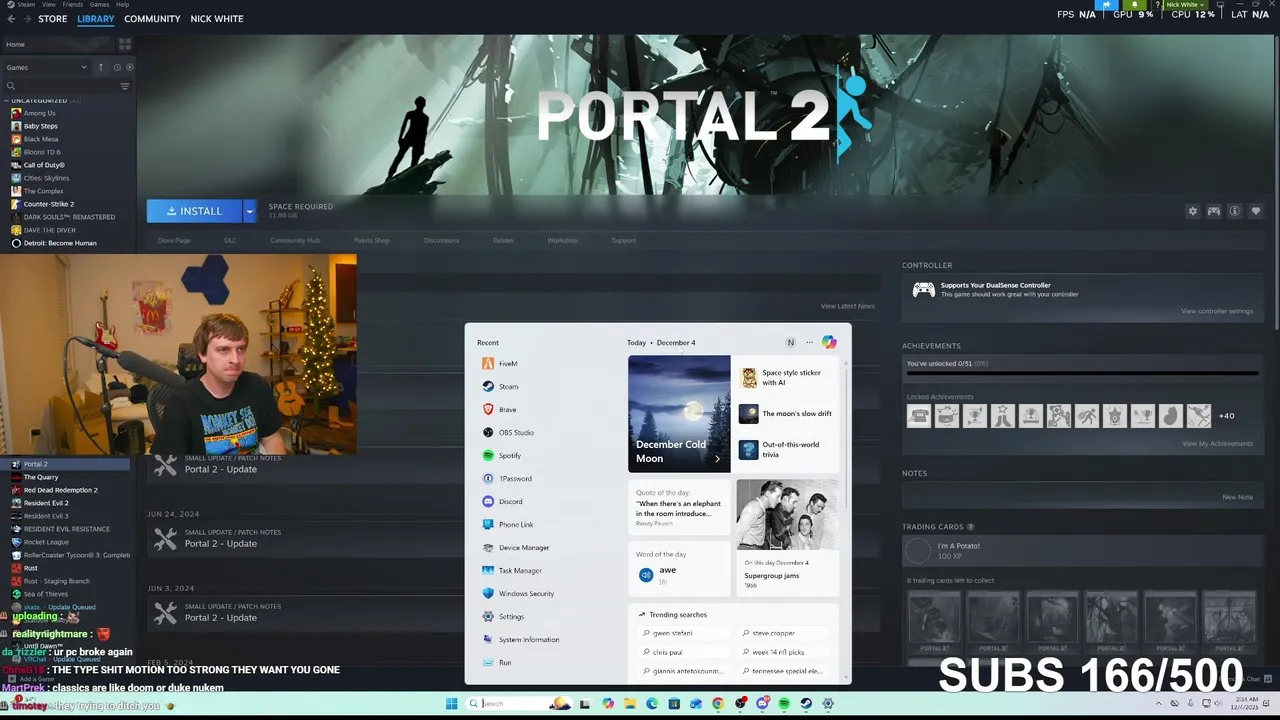The height and width of the screenshot is (720, 1280).
Task: Click View My Achievements
Action: 1217,443
